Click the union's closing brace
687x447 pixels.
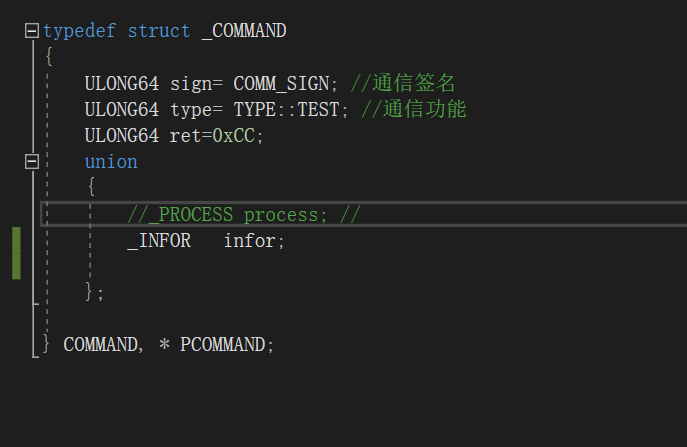pos(91,292)
